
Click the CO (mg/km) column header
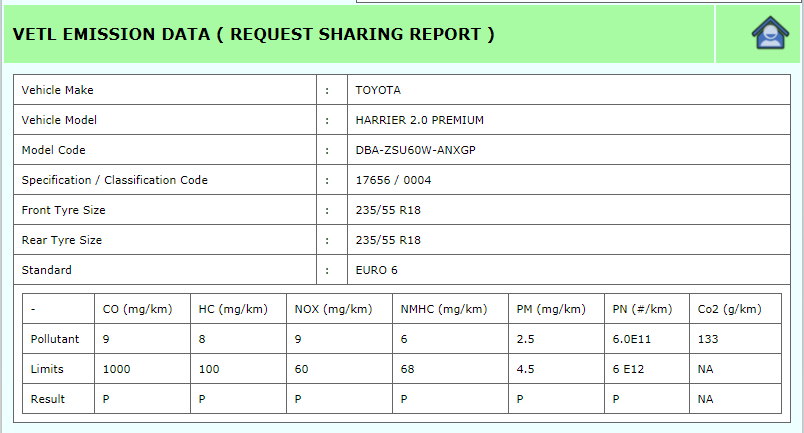point(137,309)
